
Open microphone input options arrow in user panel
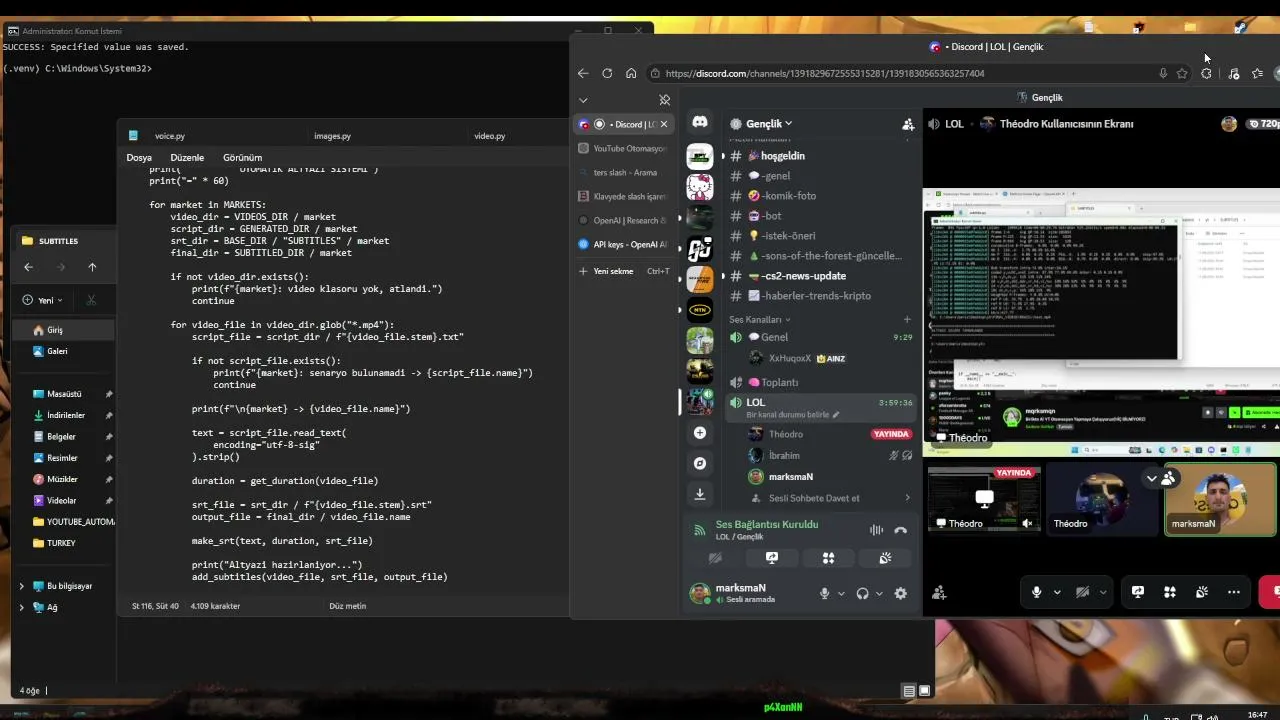[841, 593]
